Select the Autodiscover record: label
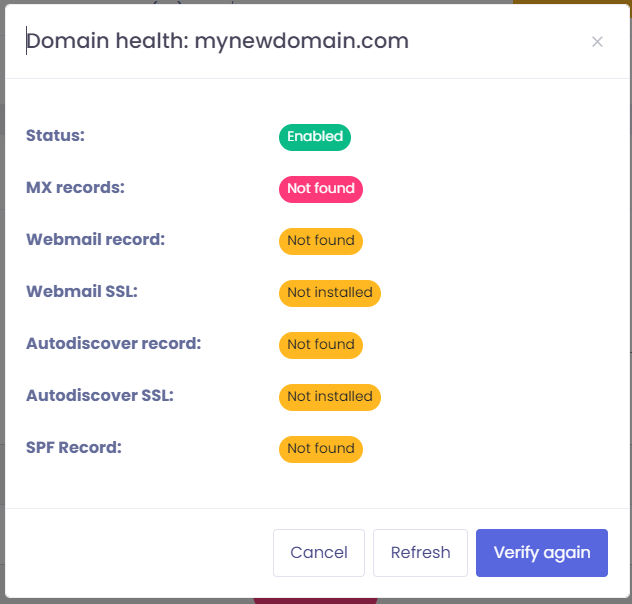Viewport: 632px width, 604px height. click(x=114, y=344)
